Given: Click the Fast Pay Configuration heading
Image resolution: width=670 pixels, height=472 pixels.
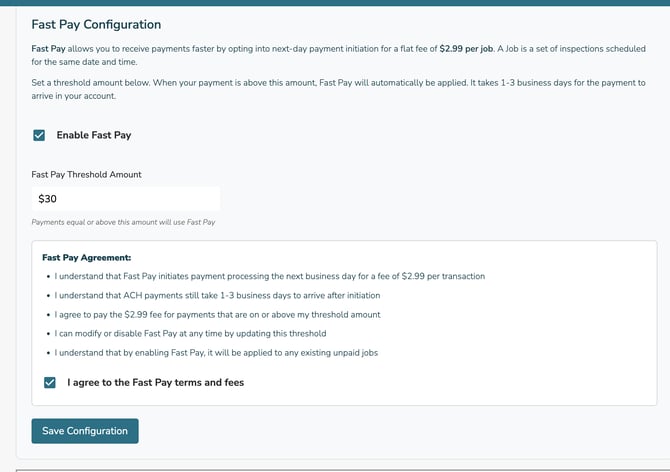Looking at the screenshot, I should click(96, 24).
